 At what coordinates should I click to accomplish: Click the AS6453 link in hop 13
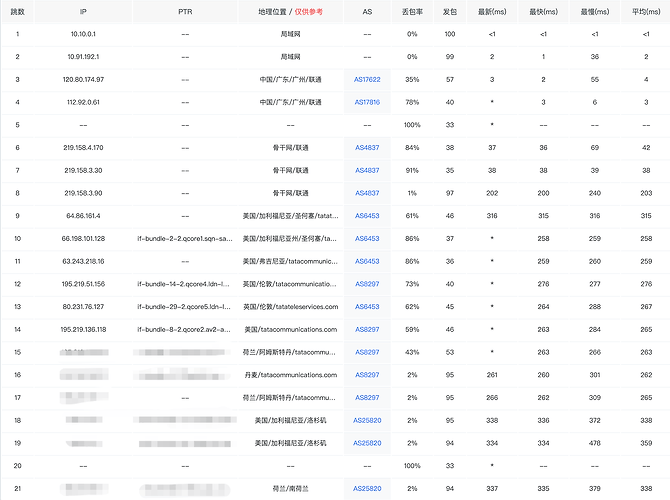point(367,306)
